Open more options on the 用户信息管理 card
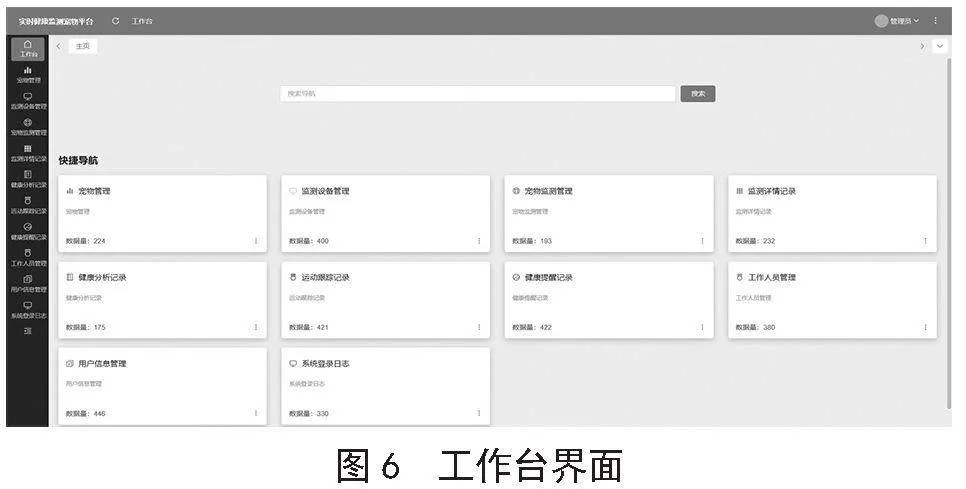966x489 pixels. [256, 413]
